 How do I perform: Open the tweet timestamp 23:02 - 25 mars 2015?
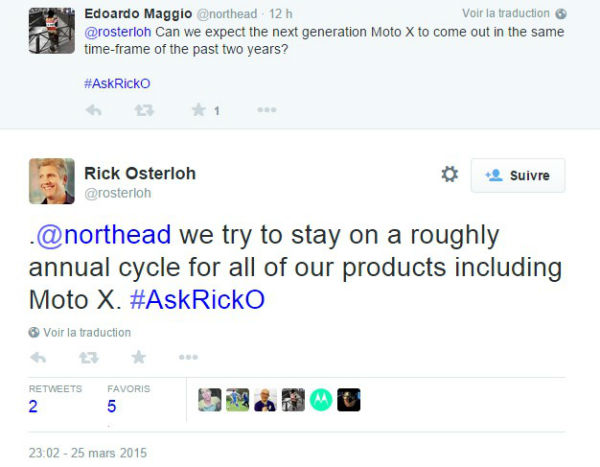click(x=88, y=453)
